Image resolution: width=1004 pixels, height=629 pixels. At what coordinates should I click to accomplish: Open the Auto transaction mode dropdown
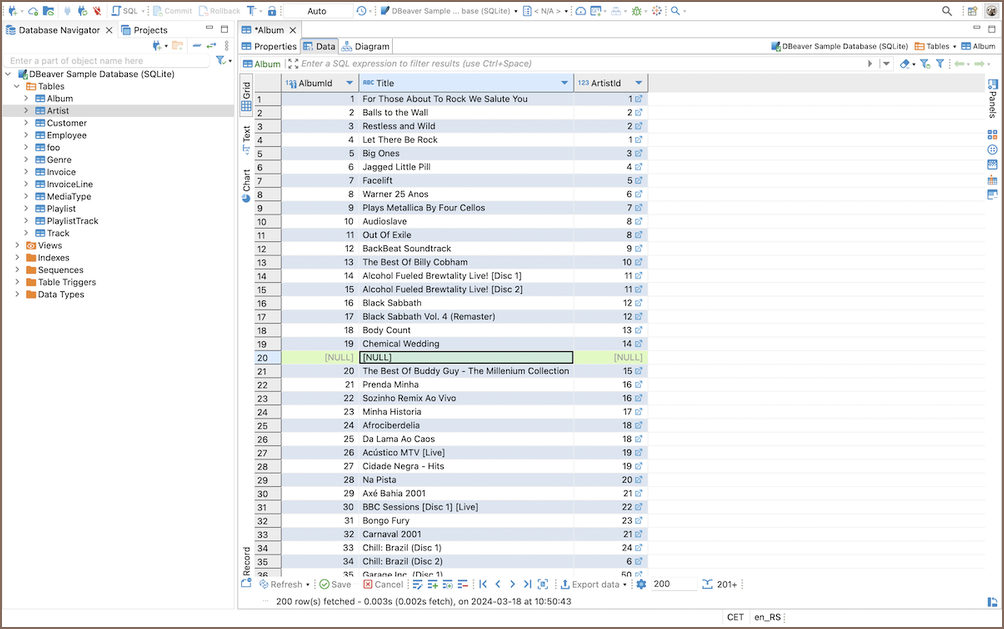[x=317, y=11]
